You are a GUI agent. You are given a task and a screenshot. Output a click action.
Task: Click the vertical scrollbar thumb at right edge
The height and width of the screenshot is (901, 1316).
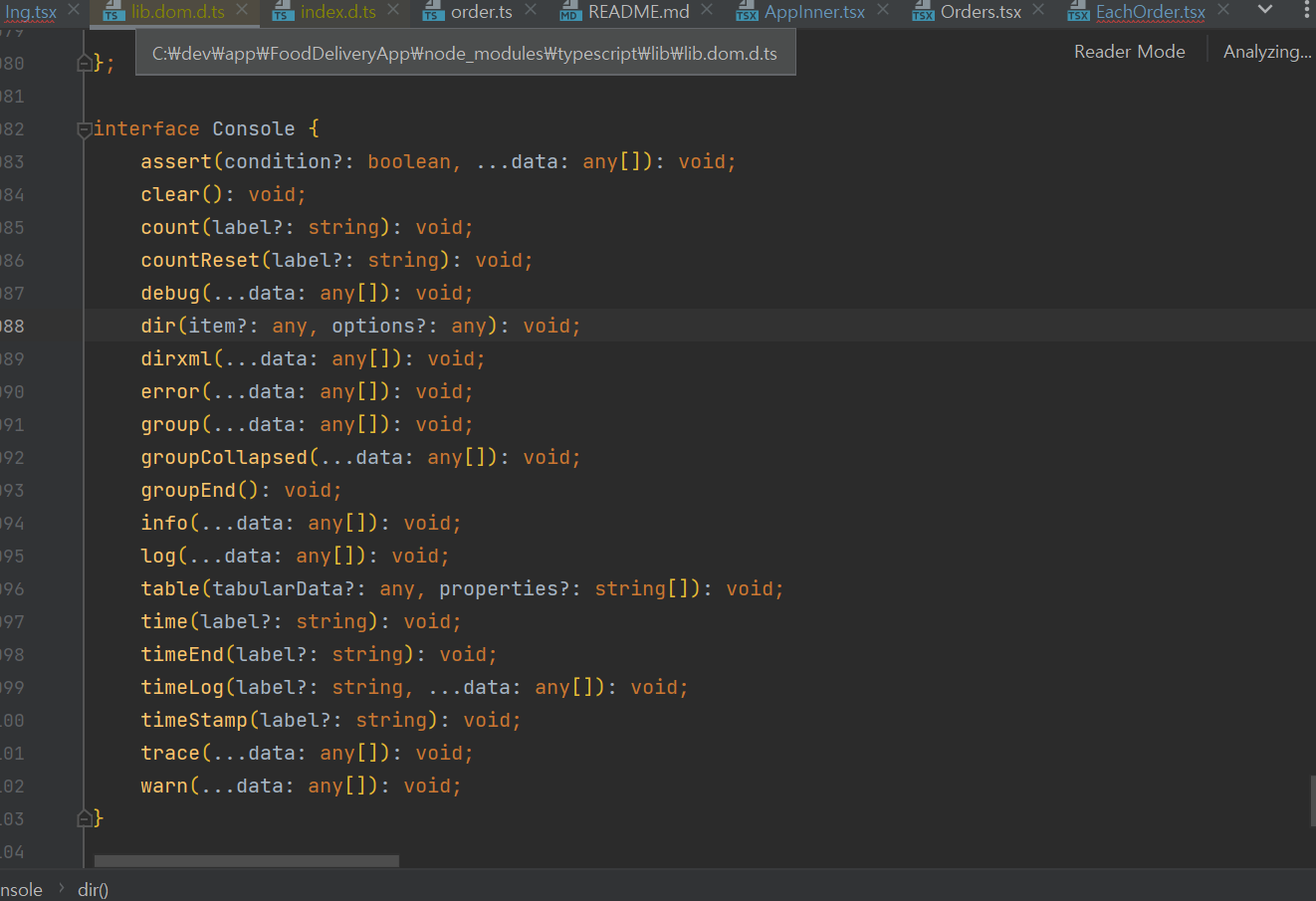point(1312,801)
